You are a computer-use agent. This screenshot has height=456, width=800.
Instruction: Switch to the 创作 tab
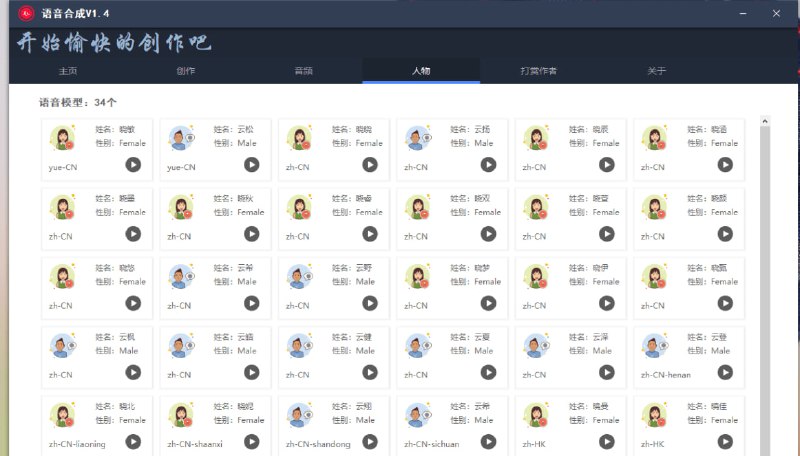click(x=186, y=71)
